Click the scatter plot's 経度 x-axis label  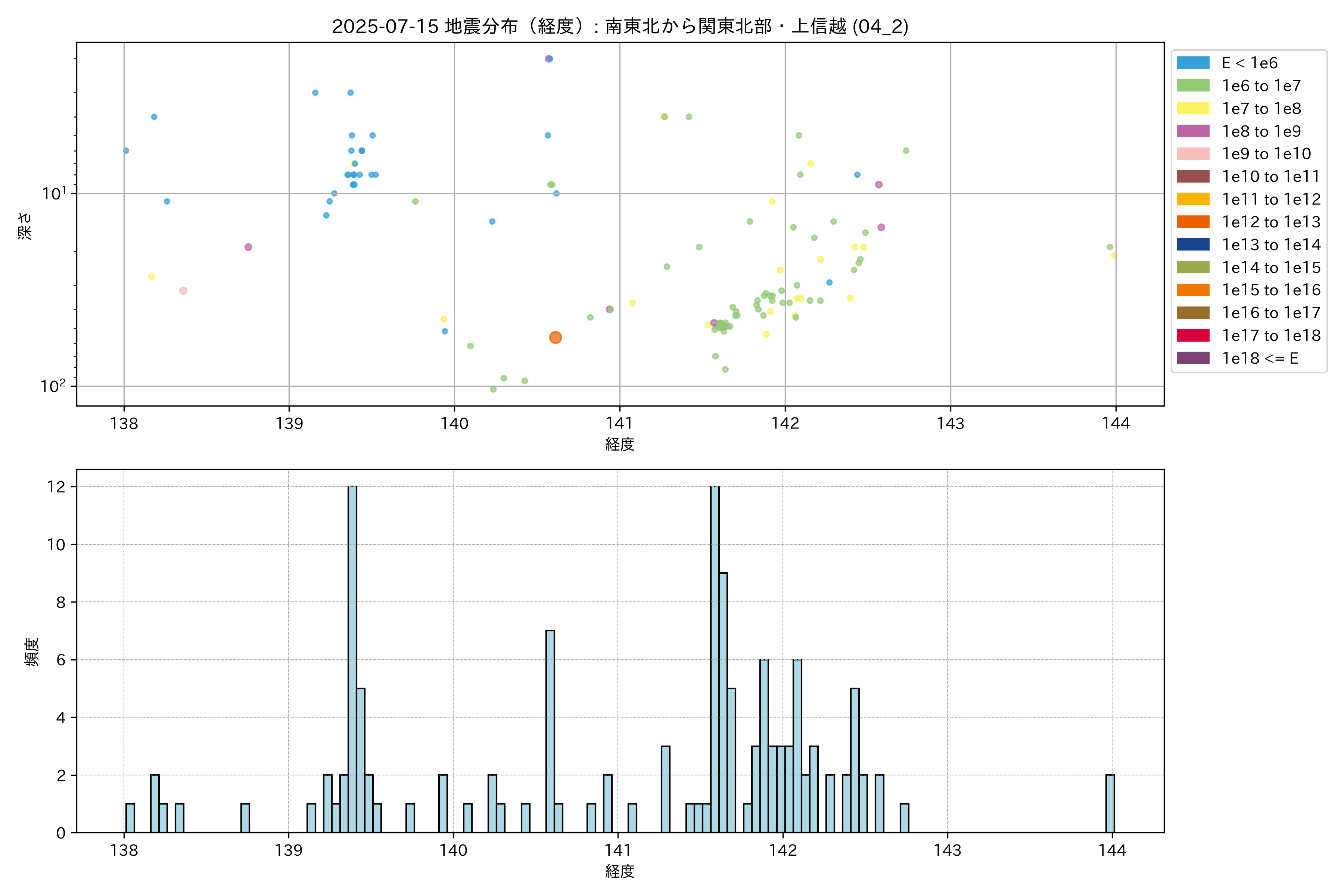(620, 444)
